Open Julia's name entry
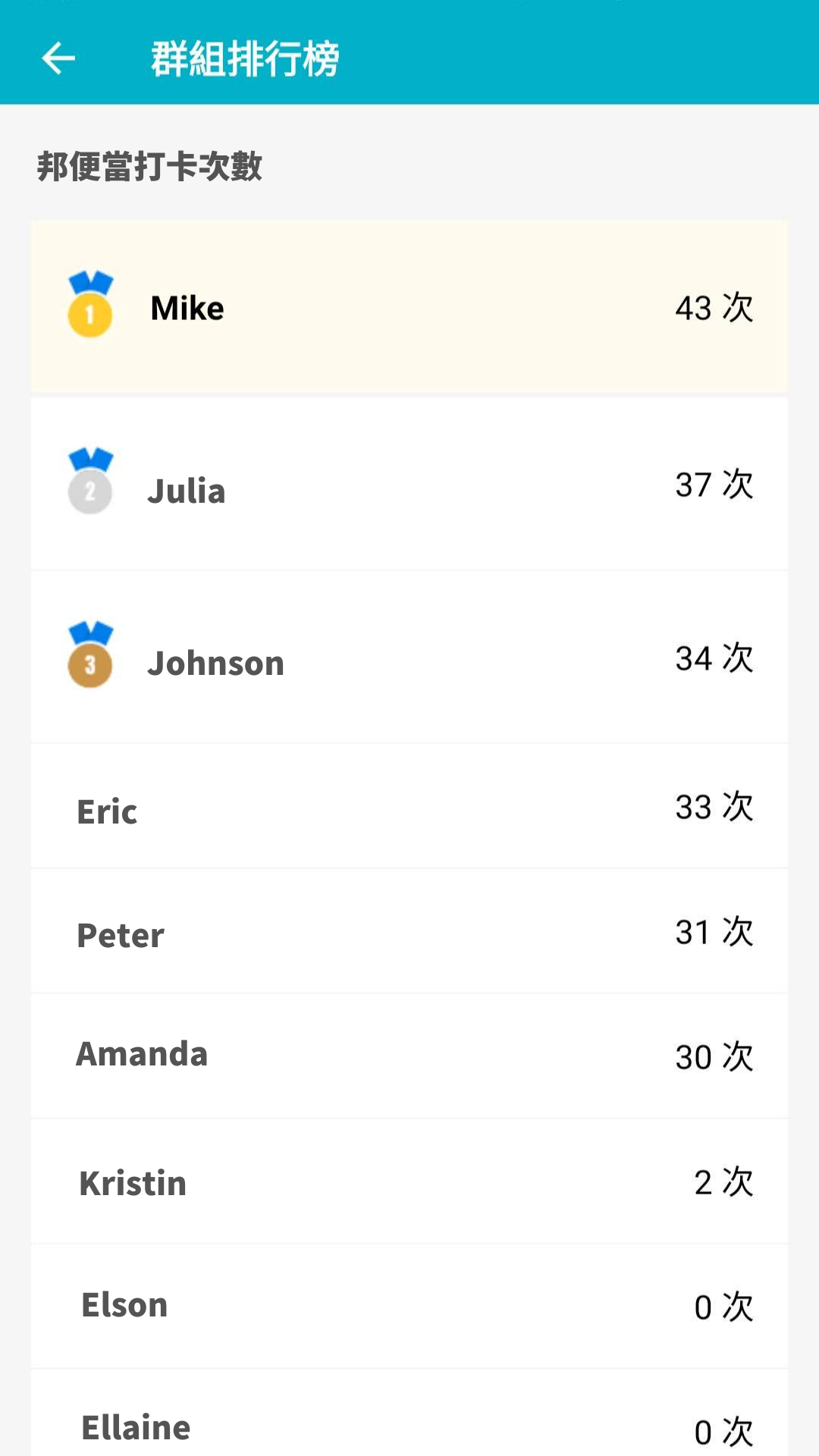819x1456 pixels. click(x=187, y=491)
